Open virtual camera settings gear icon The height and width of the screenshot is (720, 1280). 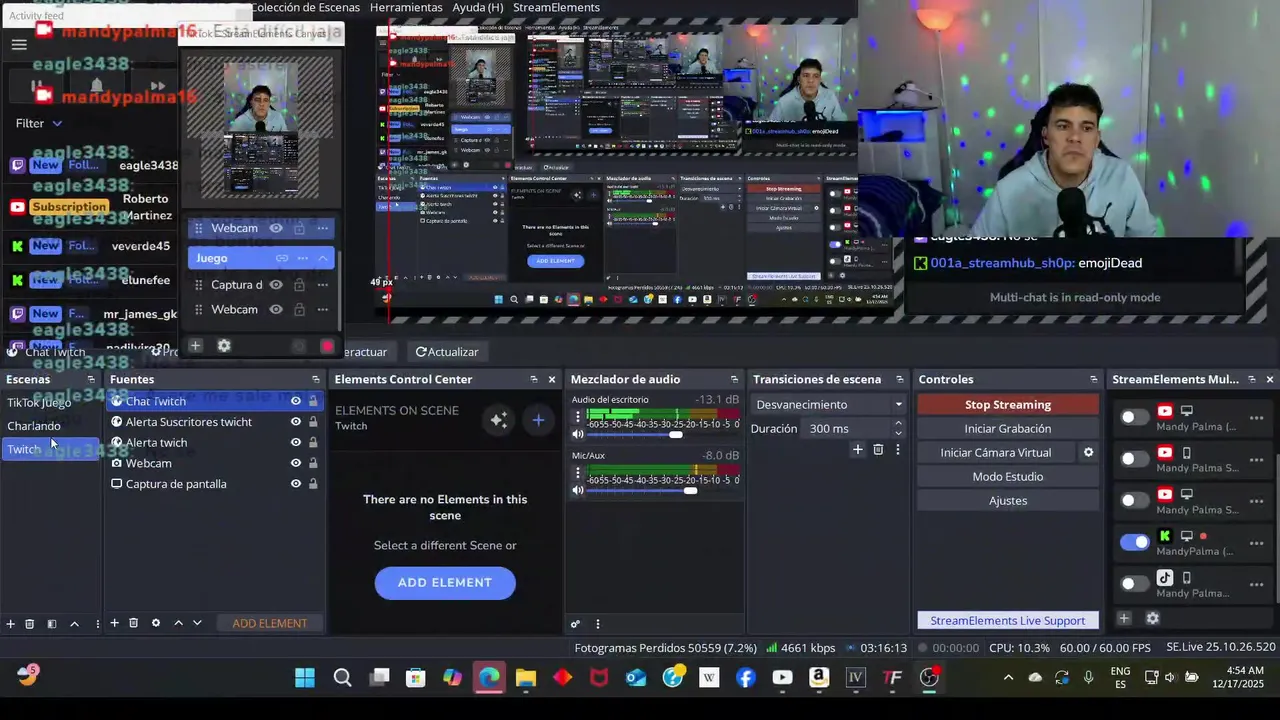point(1089,452)
